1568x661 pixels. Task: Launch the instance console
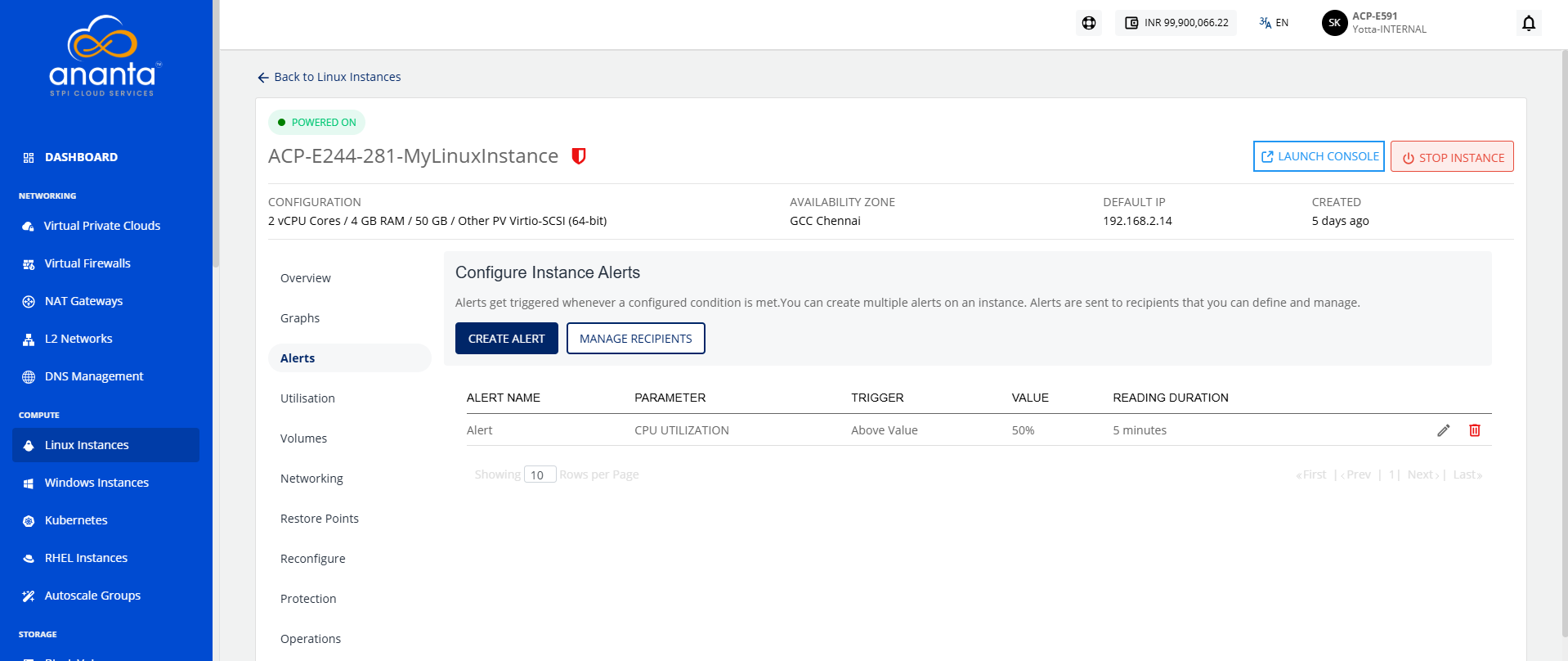1319,156
